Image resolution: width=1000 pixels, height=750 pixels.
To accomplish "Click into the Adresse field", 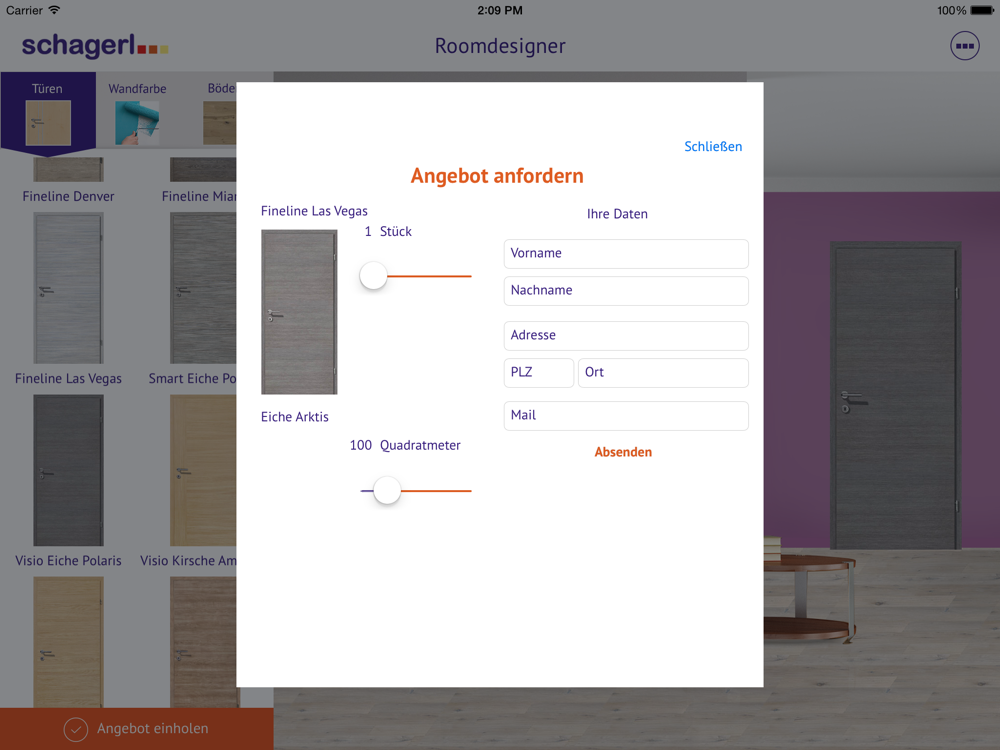I will coord(626,335).
